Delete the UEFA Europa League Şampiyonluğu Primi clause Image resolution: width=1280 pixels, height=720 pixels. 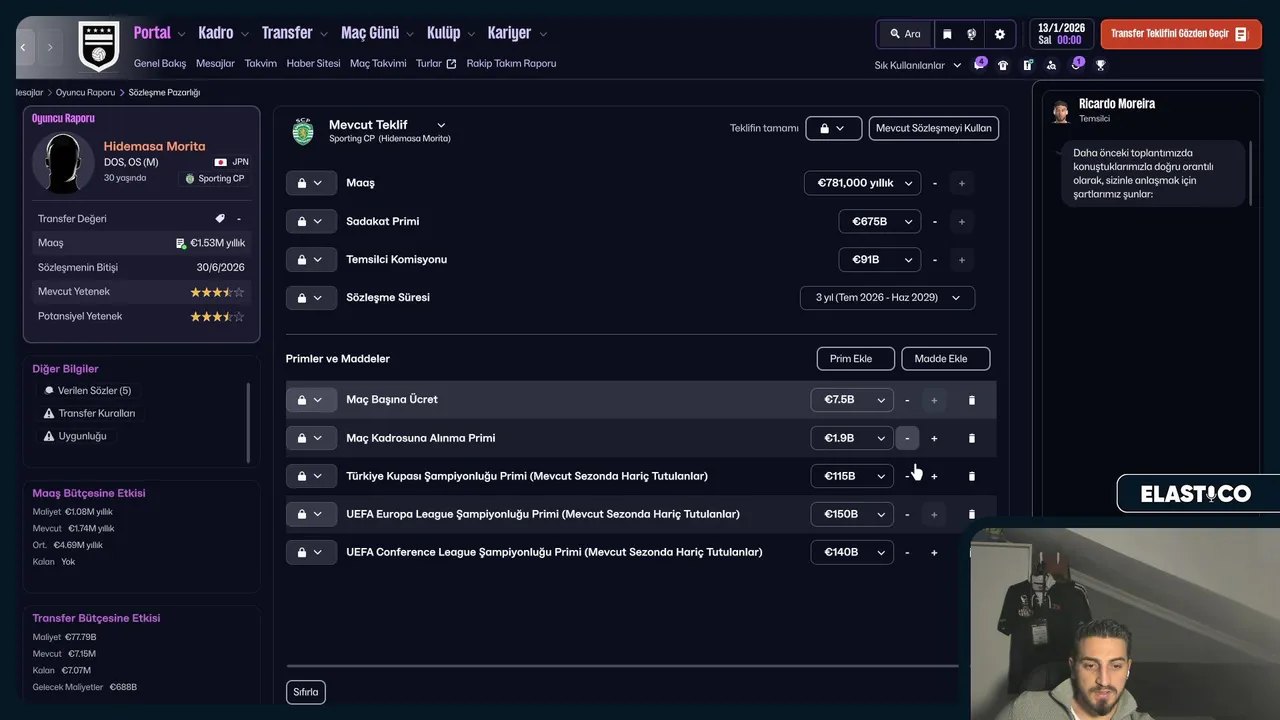tap(971, 514)
